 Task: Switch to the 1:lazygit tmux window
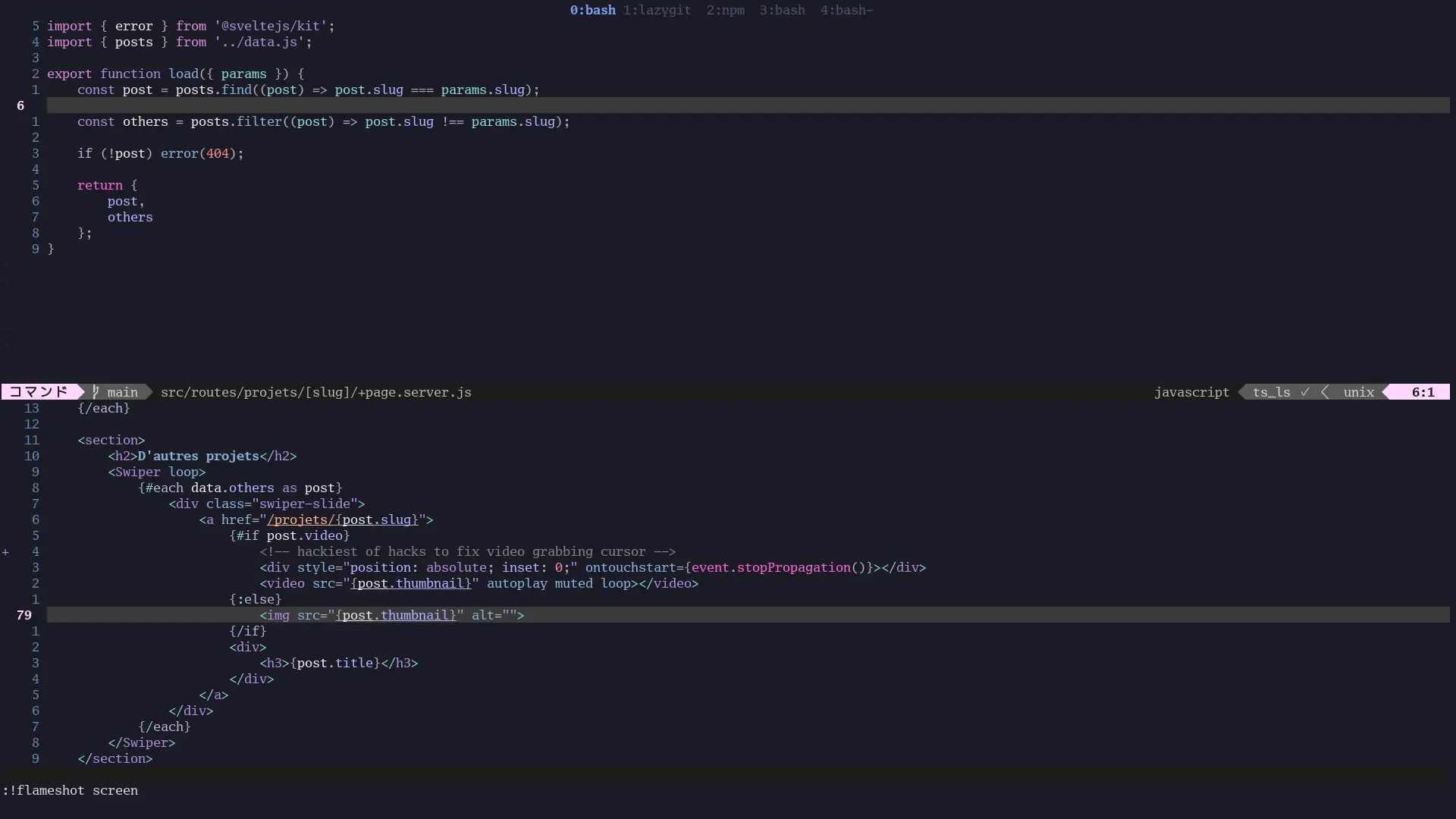click(x=657, y=10)
